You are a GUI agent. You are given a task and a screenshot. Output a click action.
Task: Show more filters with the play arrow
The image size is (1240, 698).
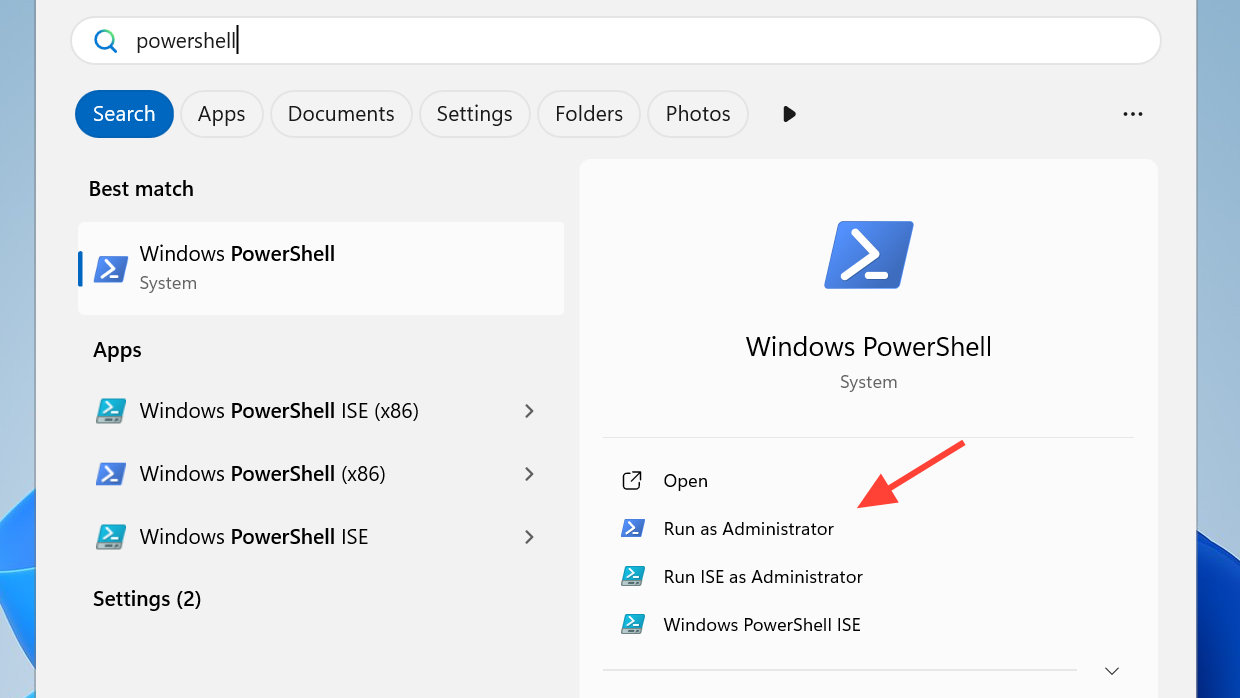coord(789,114)
